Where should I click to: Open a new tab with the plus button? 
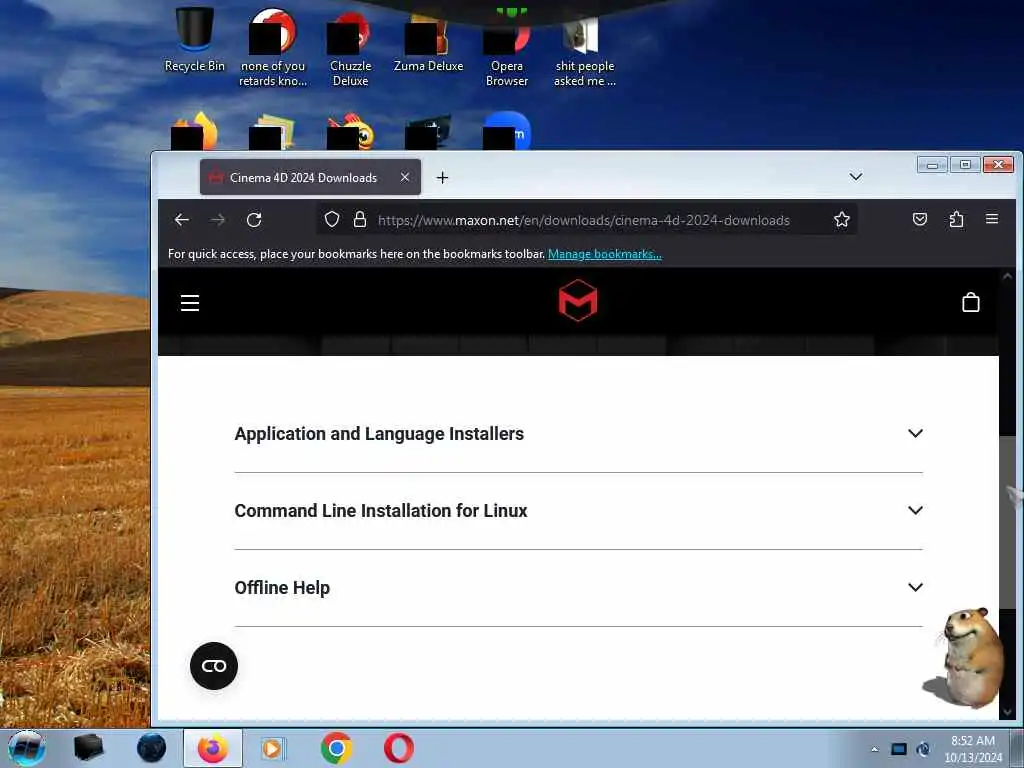coord(442,178)
